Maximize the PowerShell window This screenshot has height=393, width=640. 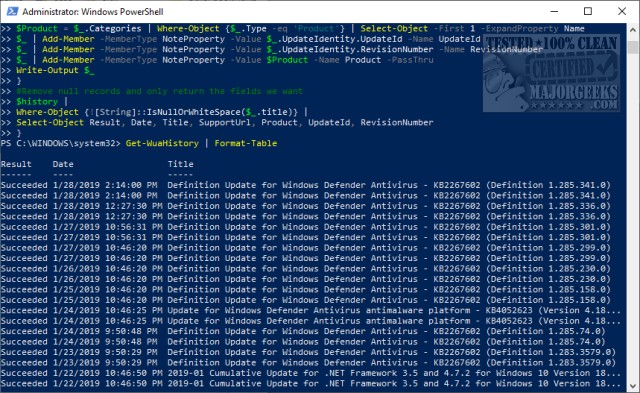(588, 11)
